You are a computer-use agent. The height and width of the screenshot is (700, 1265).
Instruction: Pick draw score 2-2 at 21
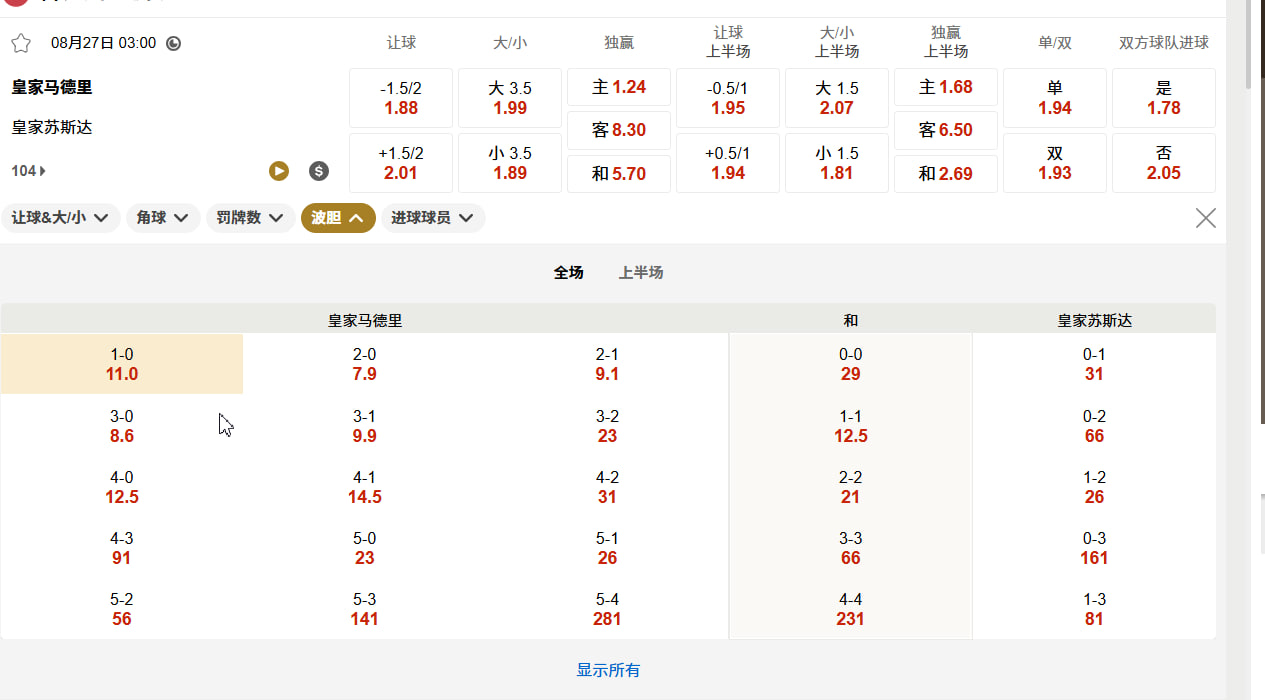click(x=851, y=487)
